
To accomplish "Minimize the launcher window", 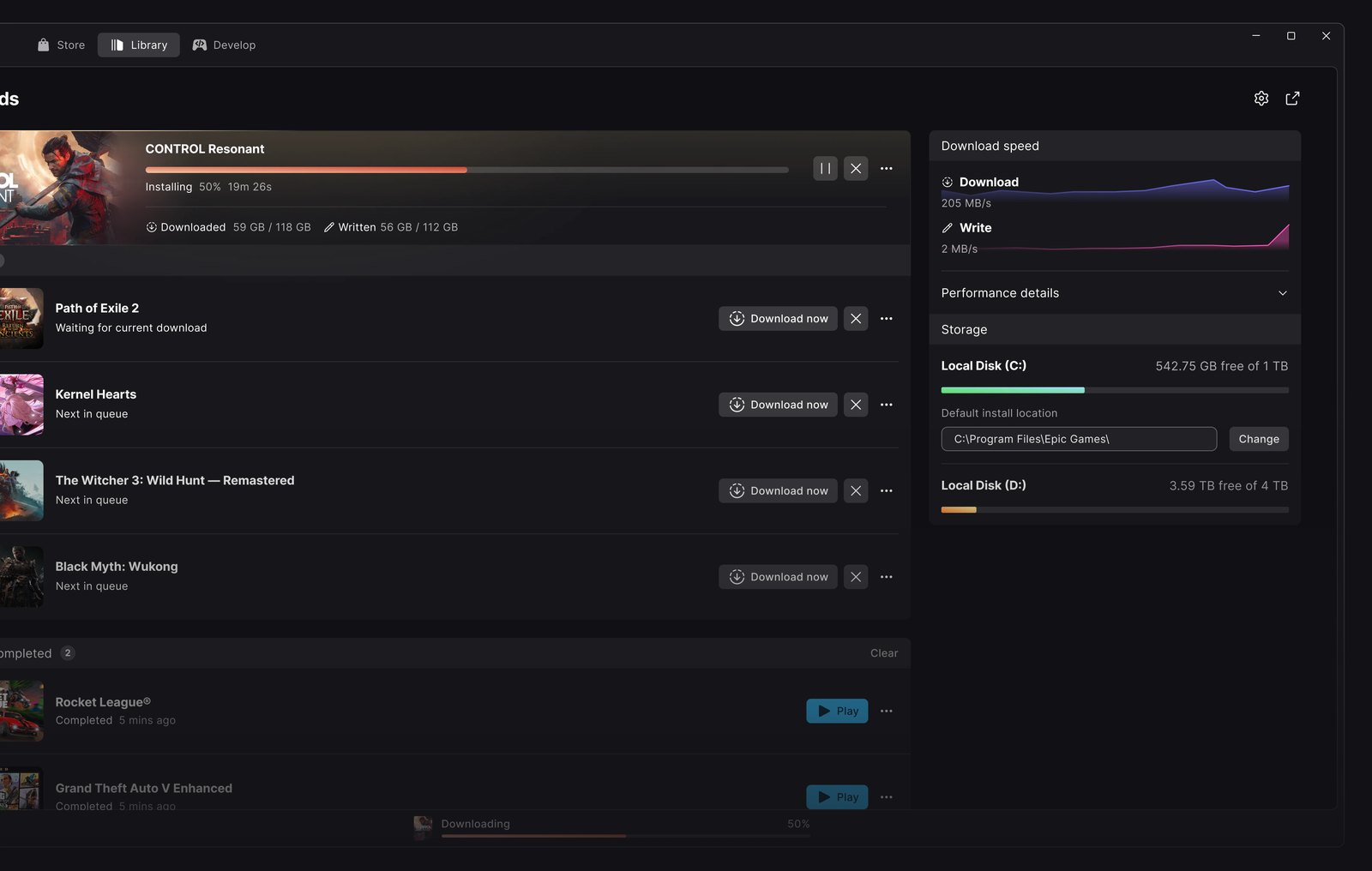I will [1255, 36].
